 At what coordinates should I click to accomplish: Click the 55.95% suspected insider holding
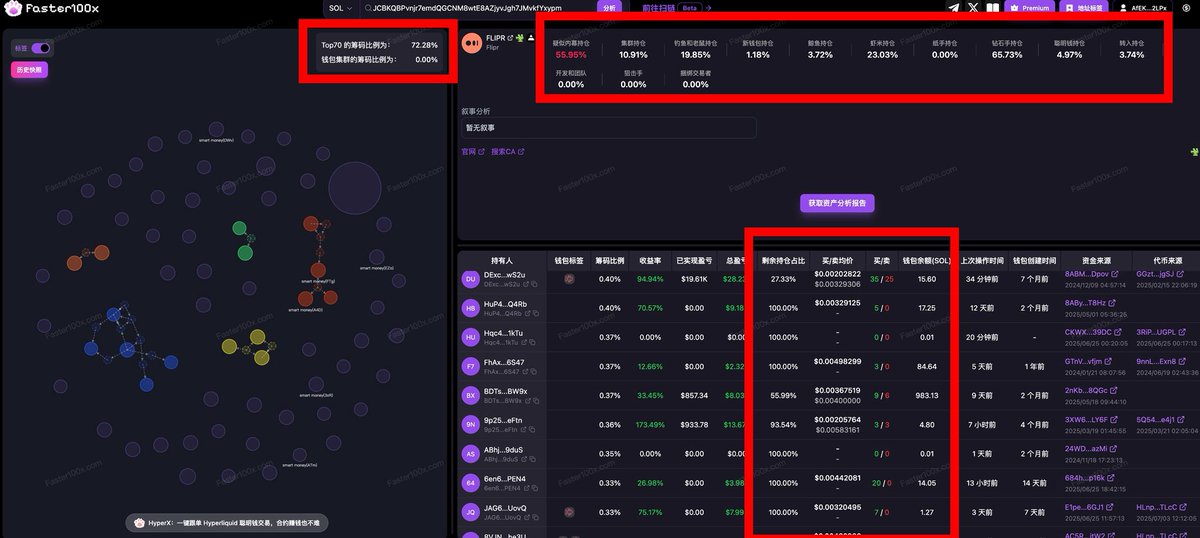(x=571, y=55)
